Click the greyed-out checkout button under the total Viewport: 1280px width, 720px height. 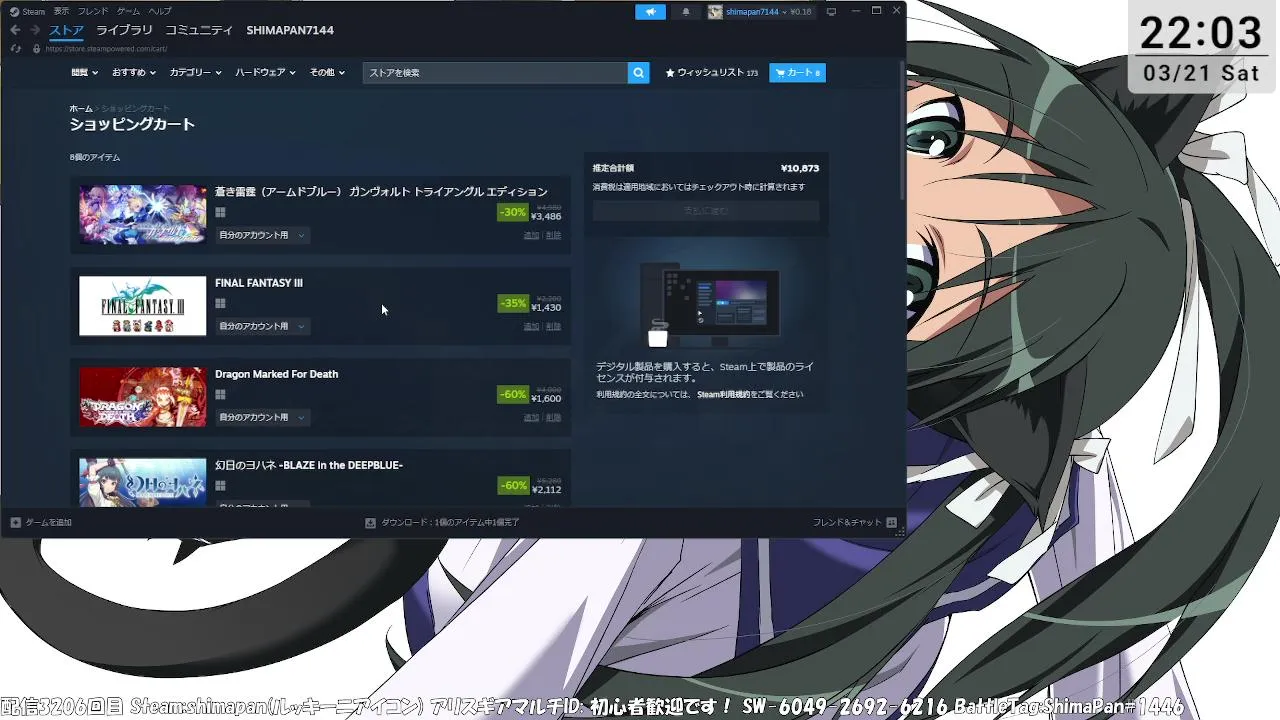coord(706,211)
